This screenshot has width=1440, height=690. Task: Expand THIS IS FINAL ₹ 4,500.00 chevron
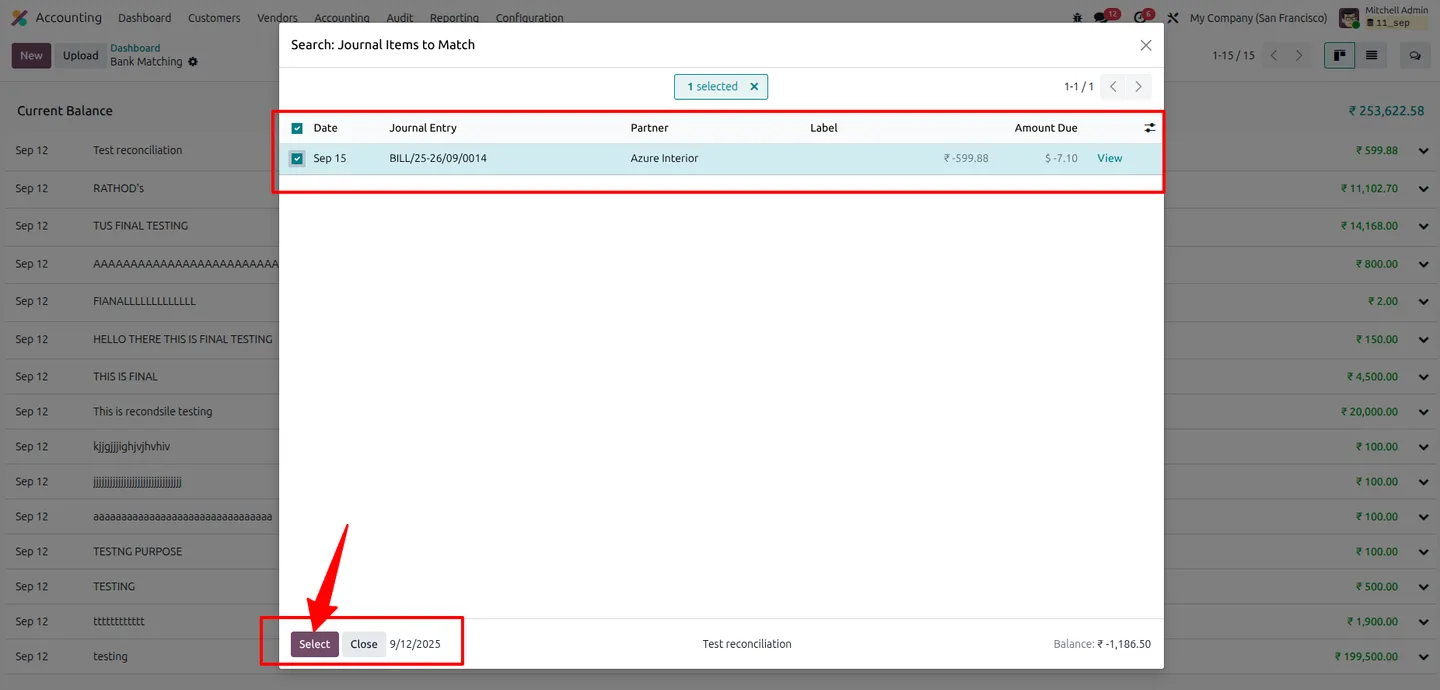click(1423, 377)
